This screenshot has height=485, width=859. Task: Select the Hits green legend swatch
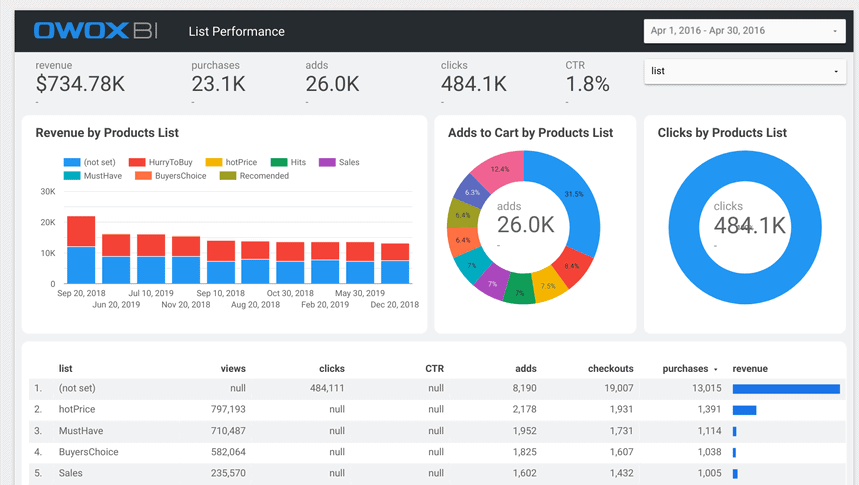point(279,162)
